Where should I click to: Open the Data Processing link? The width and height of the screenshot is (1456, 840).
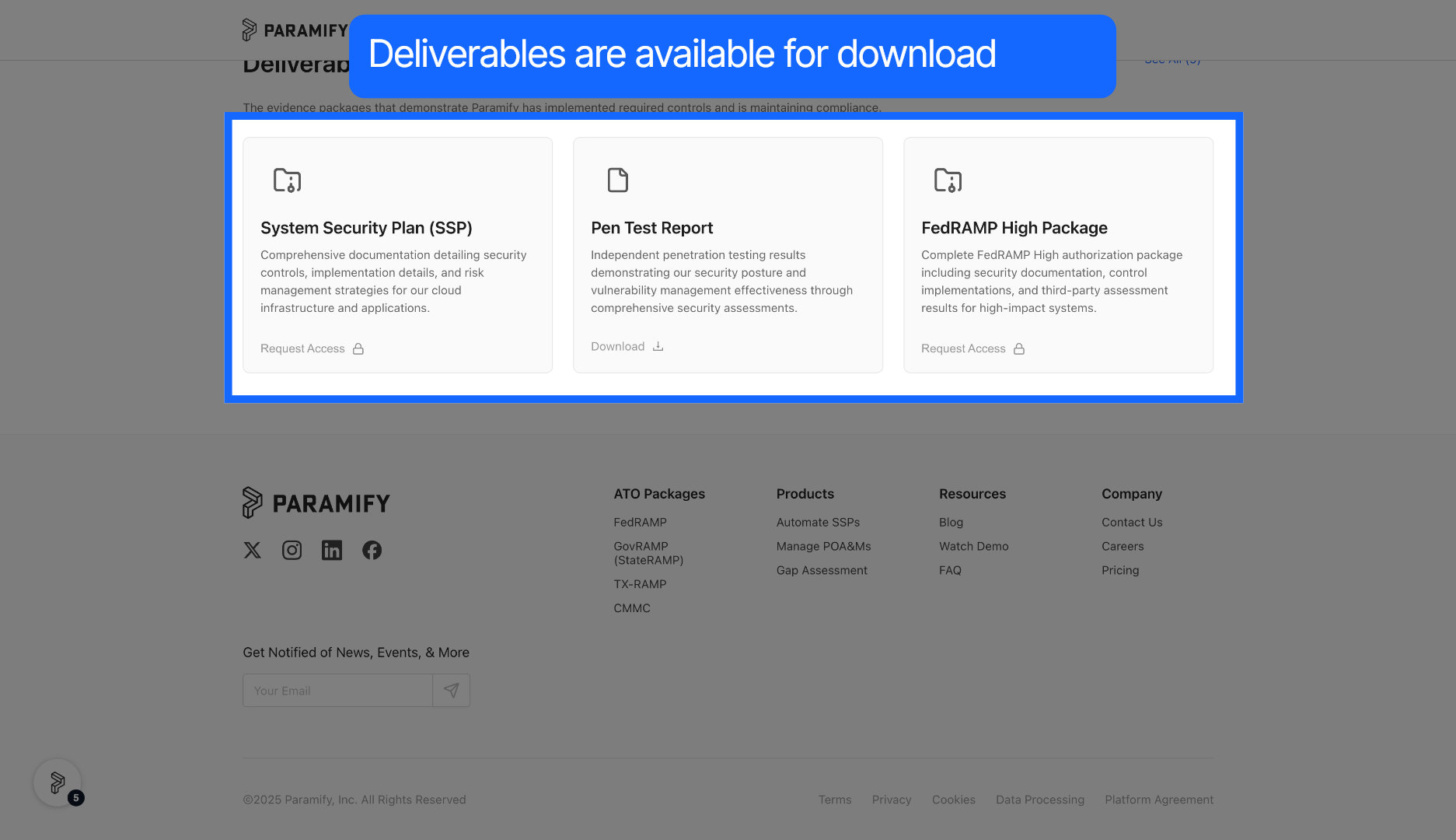tap(1040, 800)
